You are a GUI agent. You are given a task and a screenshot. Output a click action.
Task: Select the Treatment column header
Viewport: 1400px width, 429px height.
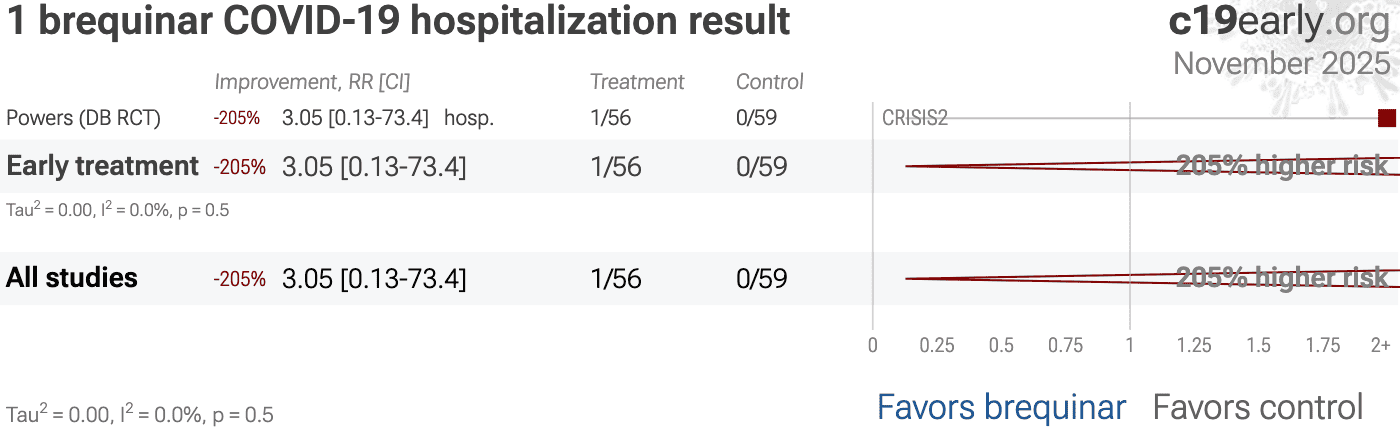637,82
